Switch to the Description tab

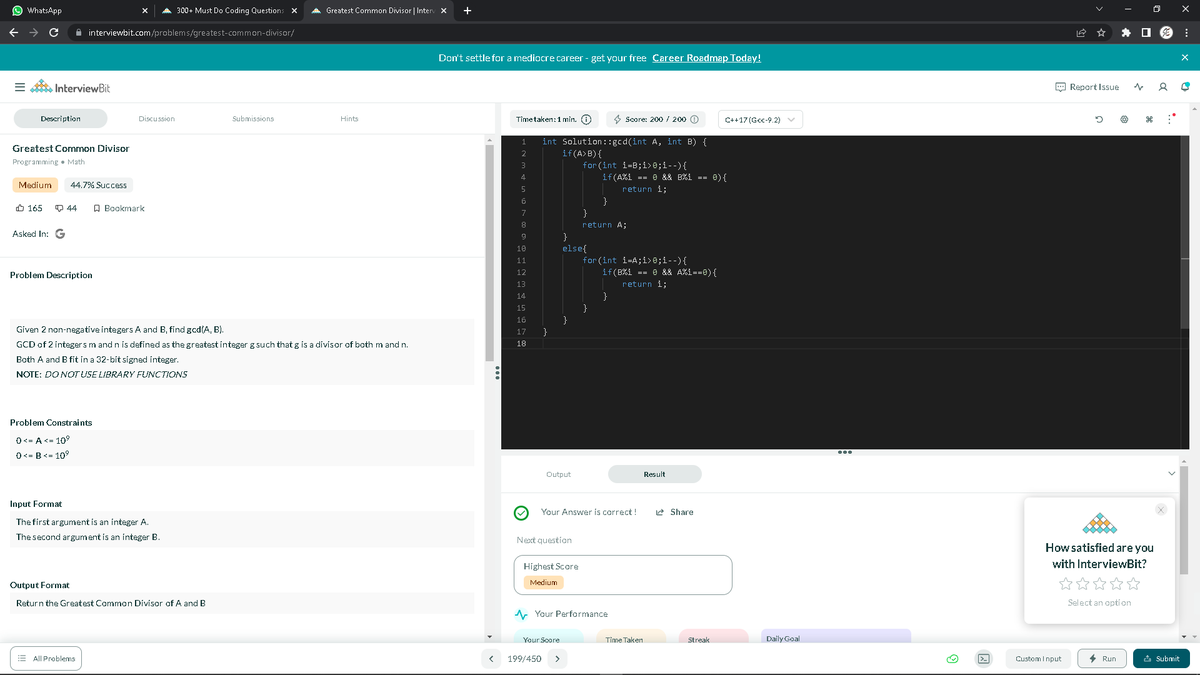click(61, 119)
